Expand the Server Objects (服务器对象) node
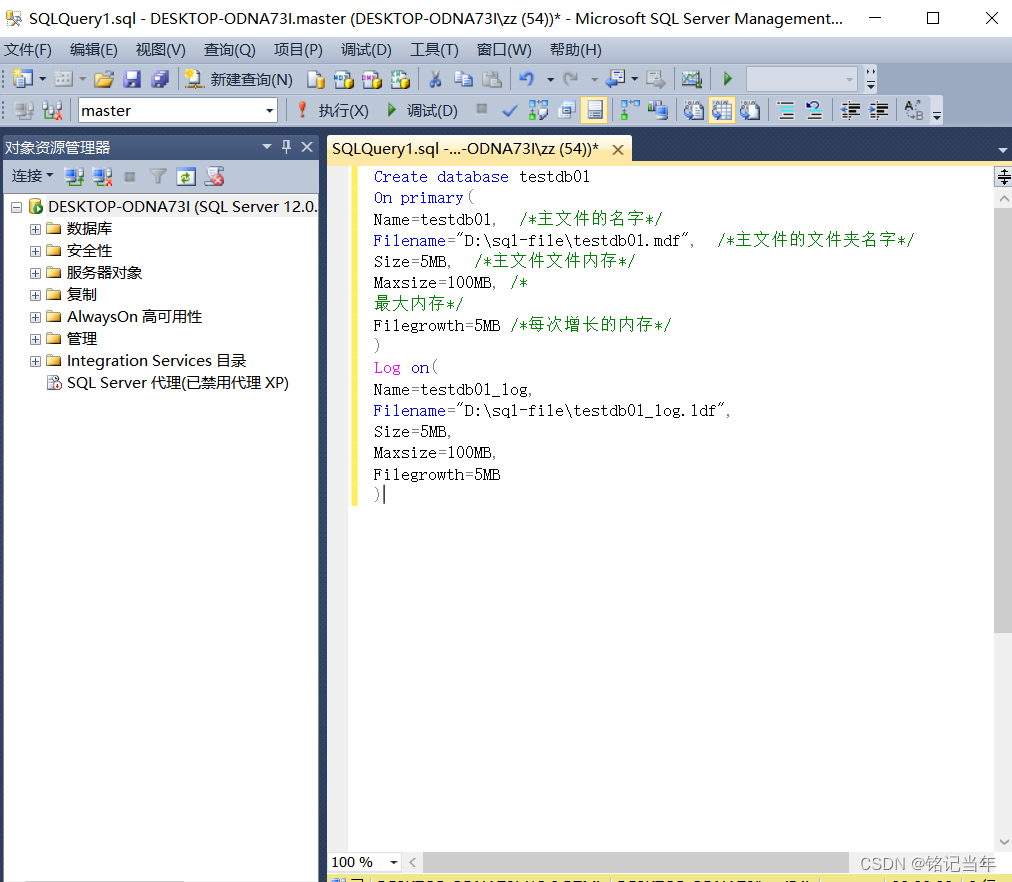The height and width of the screenshot is (882, 1012). 35,273
